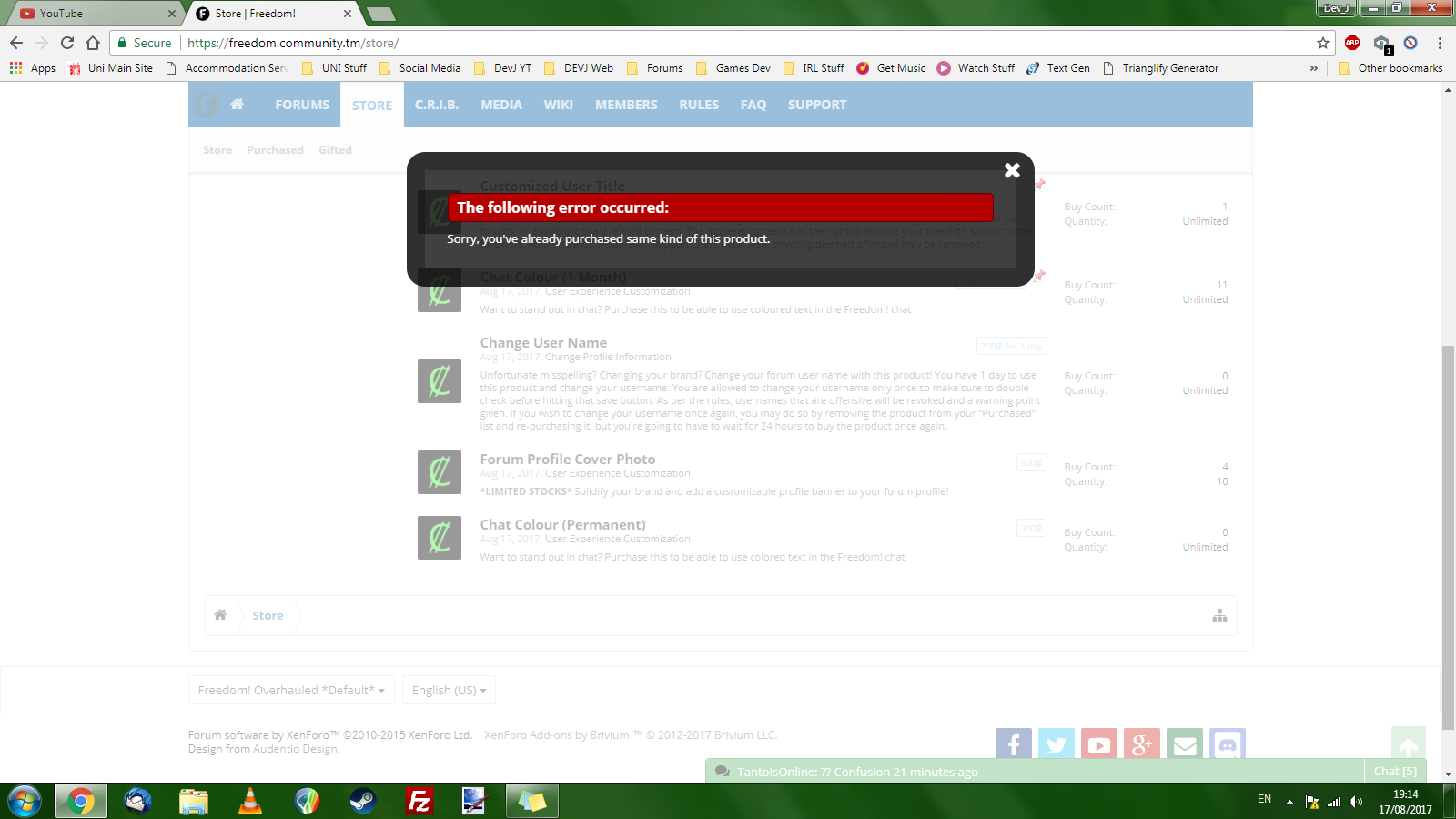Screen dimensions: 1456x819
Task: Bookmark this page with the star icon
Action: click(1322, 43)
